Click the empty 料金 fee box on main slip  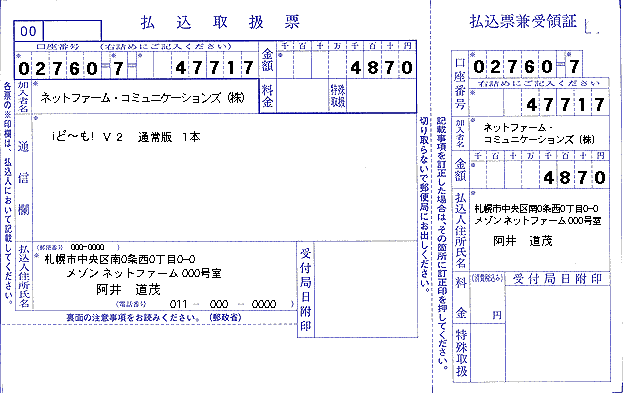click(x=303, y=96)
